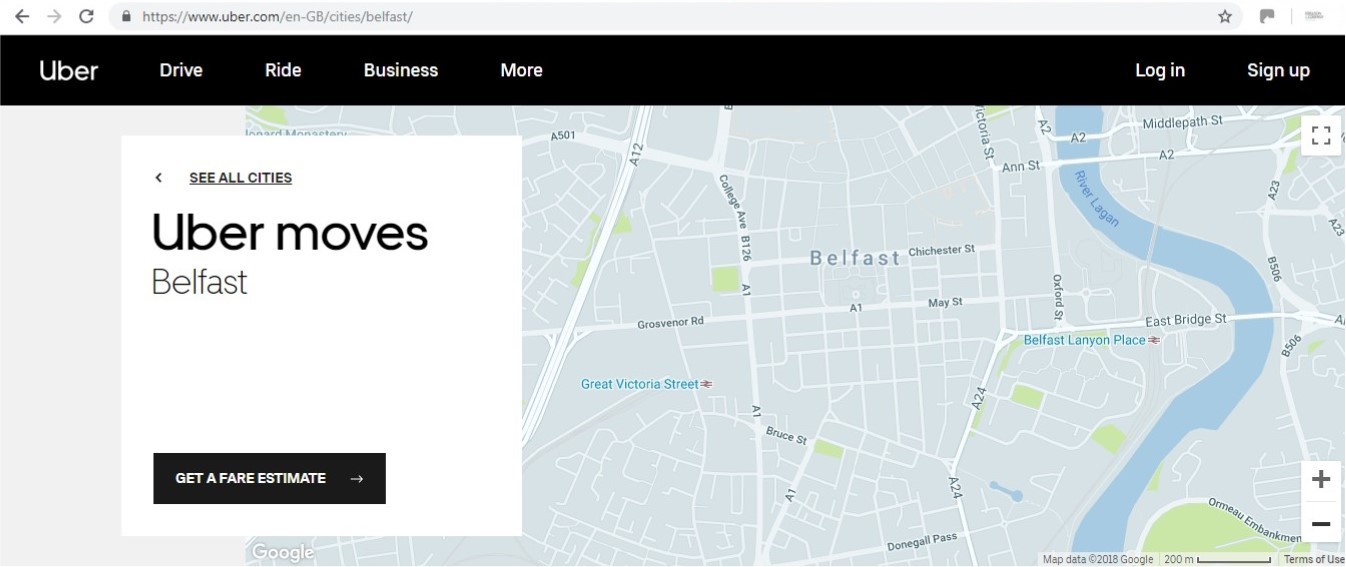Screen dimensions: 1346x567
Task: Open the Business menu
Action: click(x=401, y=70)
